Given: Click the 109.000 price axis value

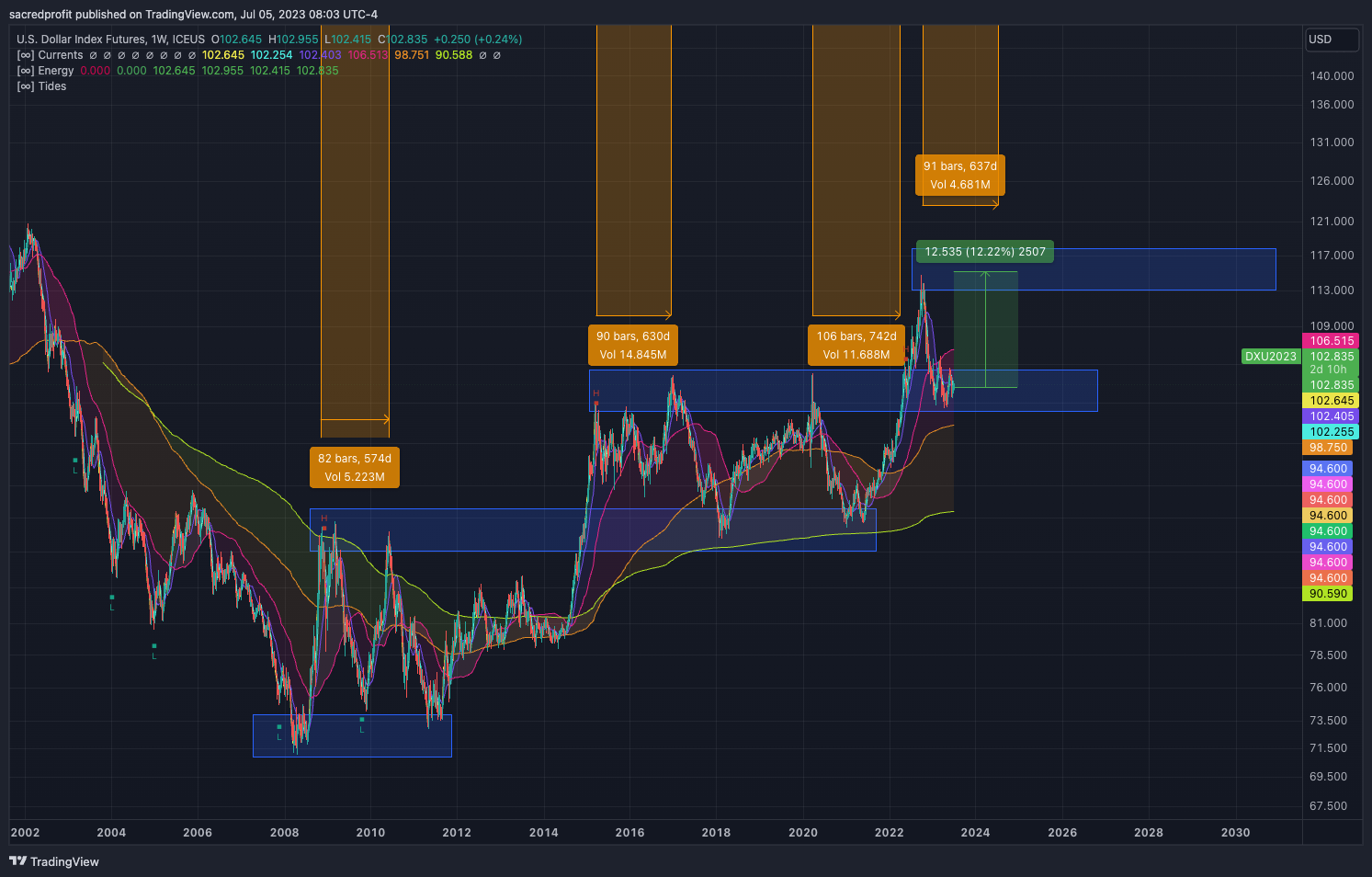Looking at the screenshot, I should 1332,326.
